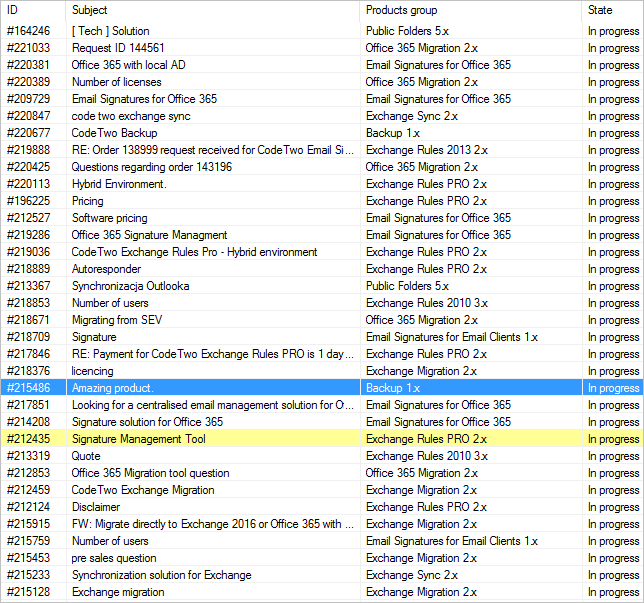Select ticket #218853
644x603 pixels.
[x=28, y=303]
